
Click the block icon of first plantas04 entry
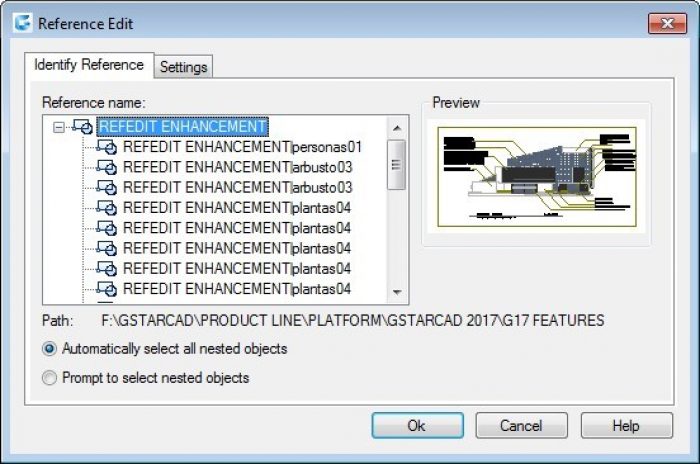(107, 208)
